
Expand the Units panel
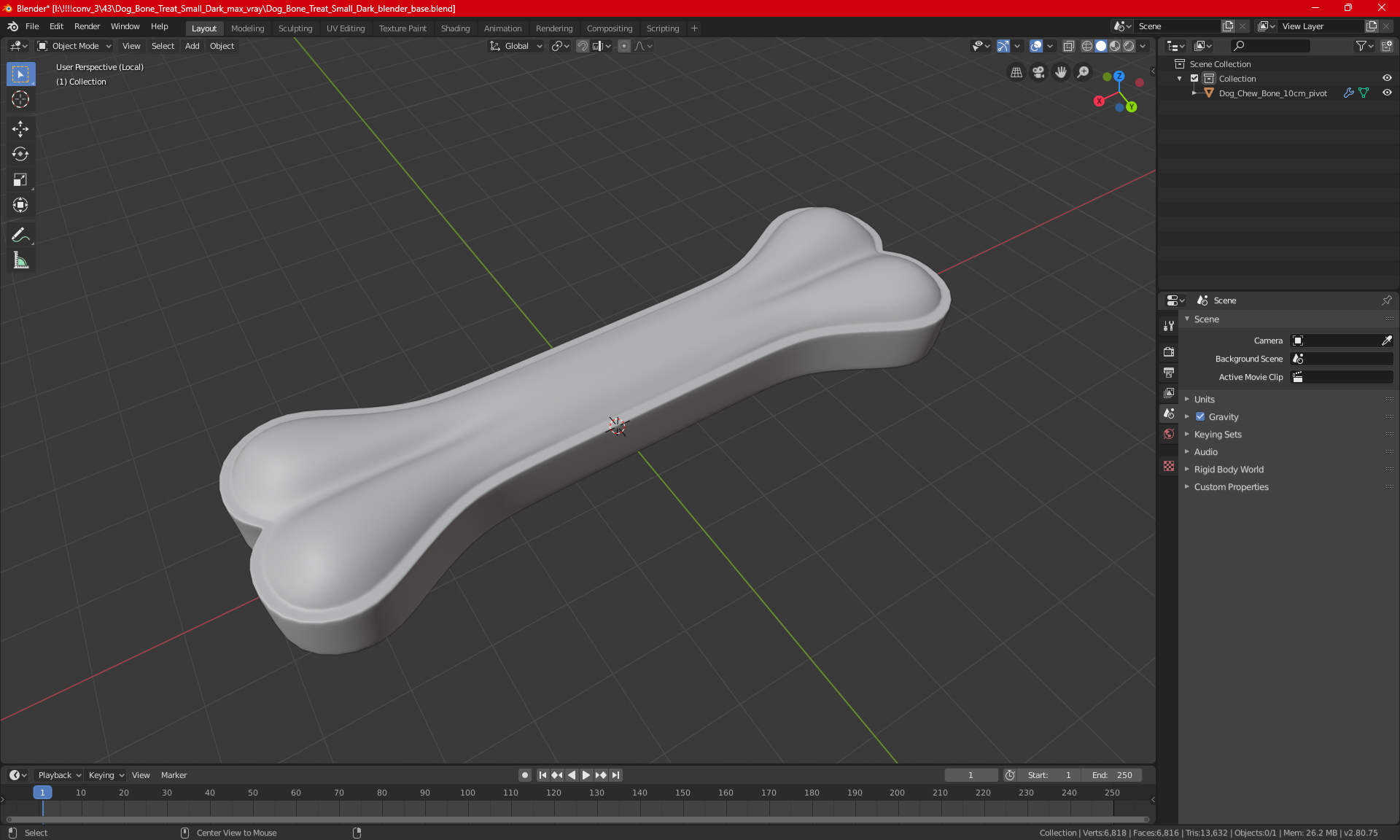coord(1205,400)
